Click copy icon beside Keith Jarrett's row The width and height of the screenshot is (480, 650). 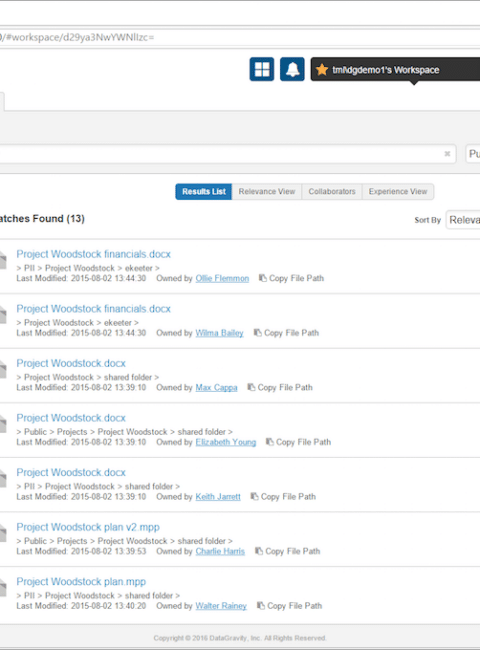pyautogui.click(x=255, y=496)
